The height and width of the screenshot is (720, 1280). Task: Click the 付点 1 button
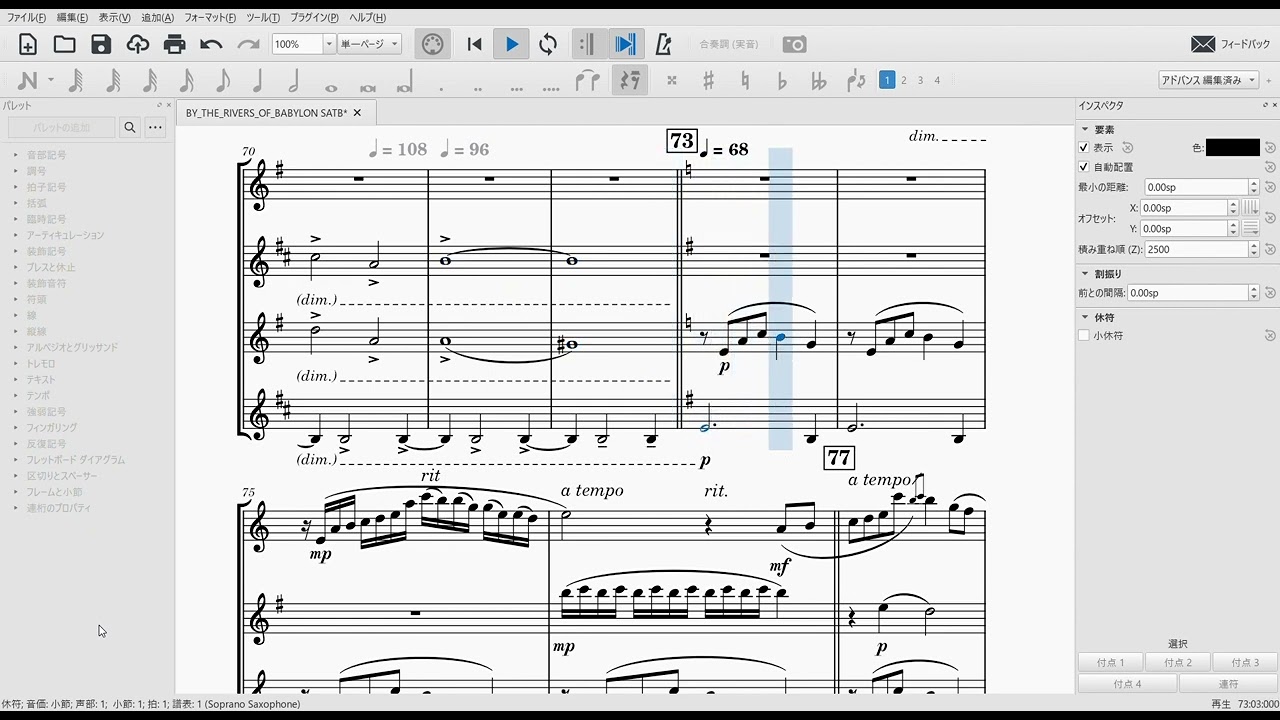point(1110,663)
